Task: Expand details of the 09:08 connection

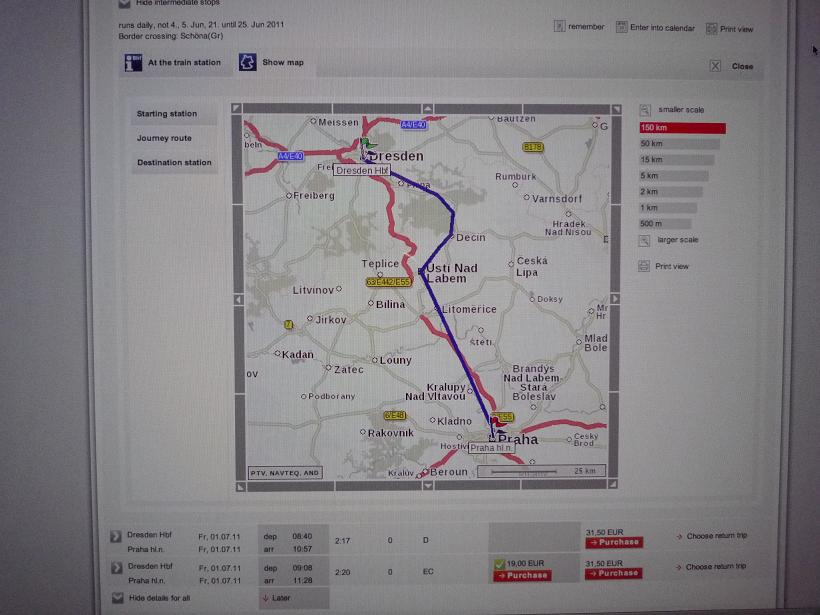Action: (116, 567)
